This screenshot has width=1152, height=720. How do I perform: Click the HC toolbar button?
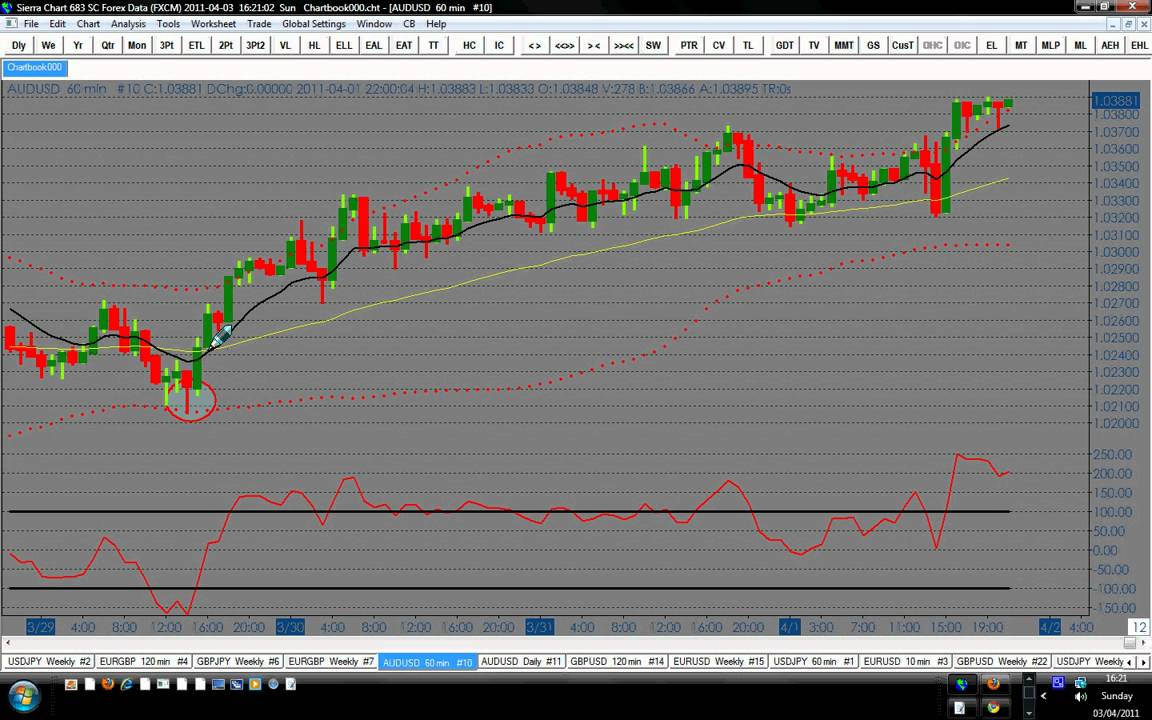[x=469, y=46]
